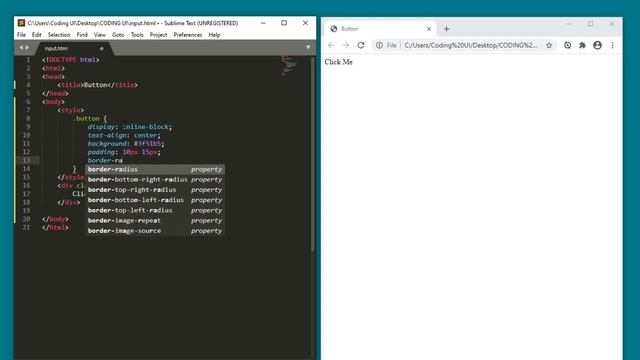Click the display inline-block line
This screenshot has width=640, height=360.
(x=130, y=127)
